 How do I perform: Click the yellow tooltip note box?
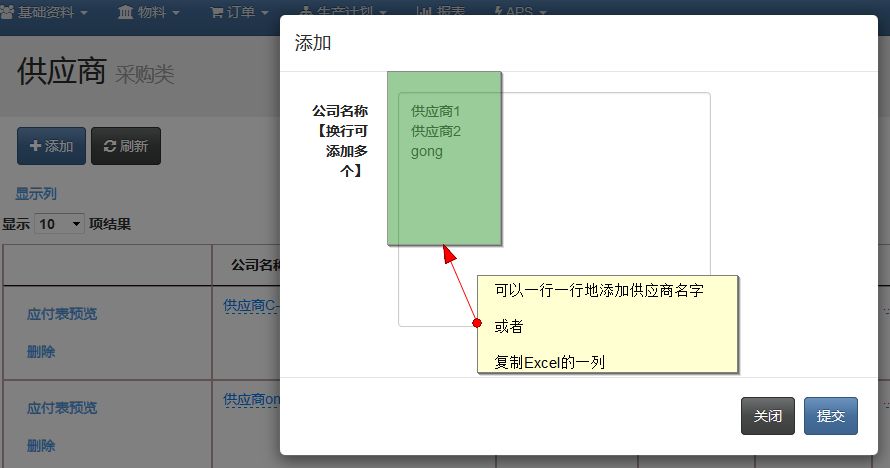[x=607, y=325]
